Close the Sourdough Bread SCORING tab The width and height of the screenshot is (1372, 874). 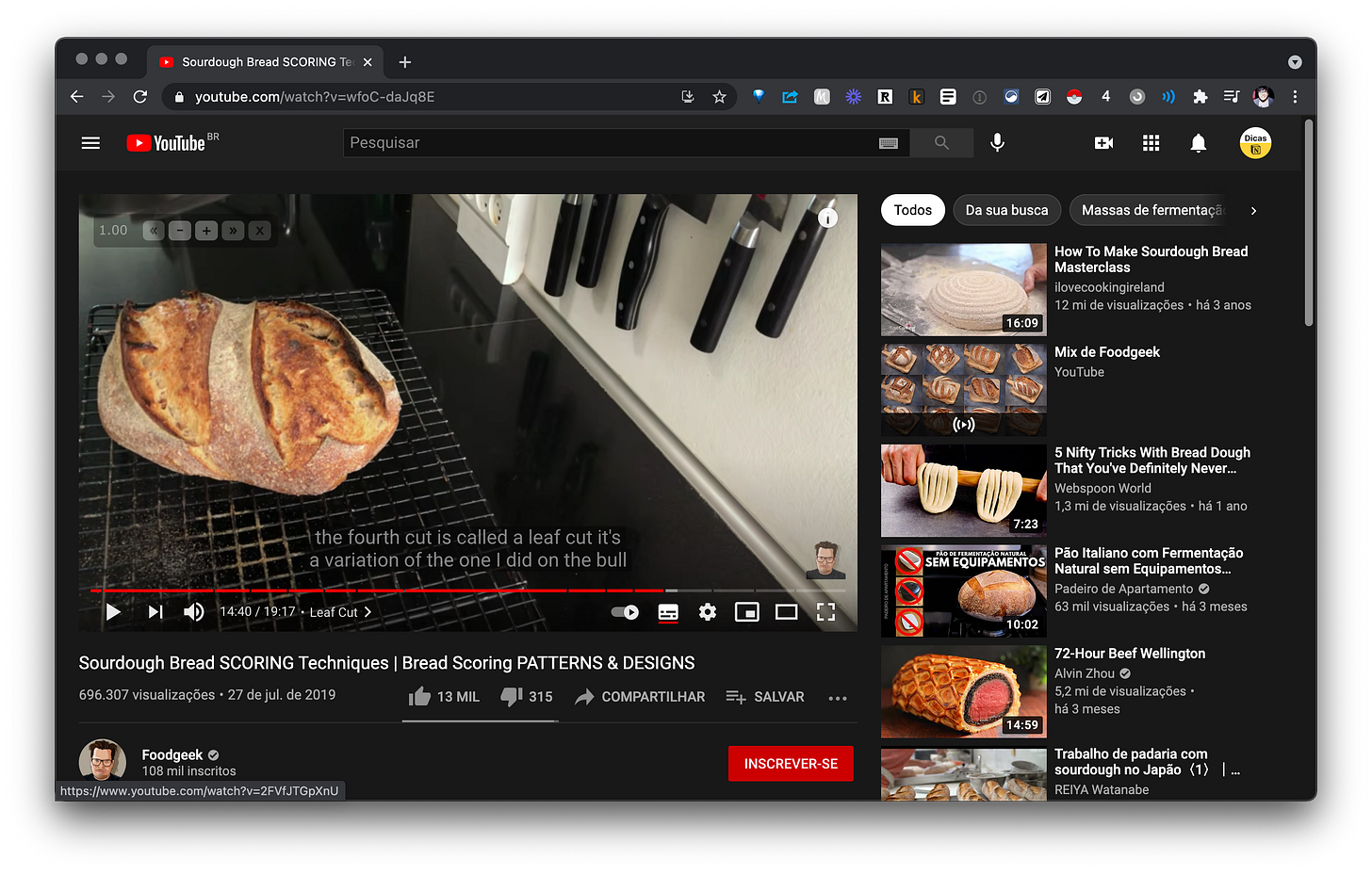coord(367,62)
